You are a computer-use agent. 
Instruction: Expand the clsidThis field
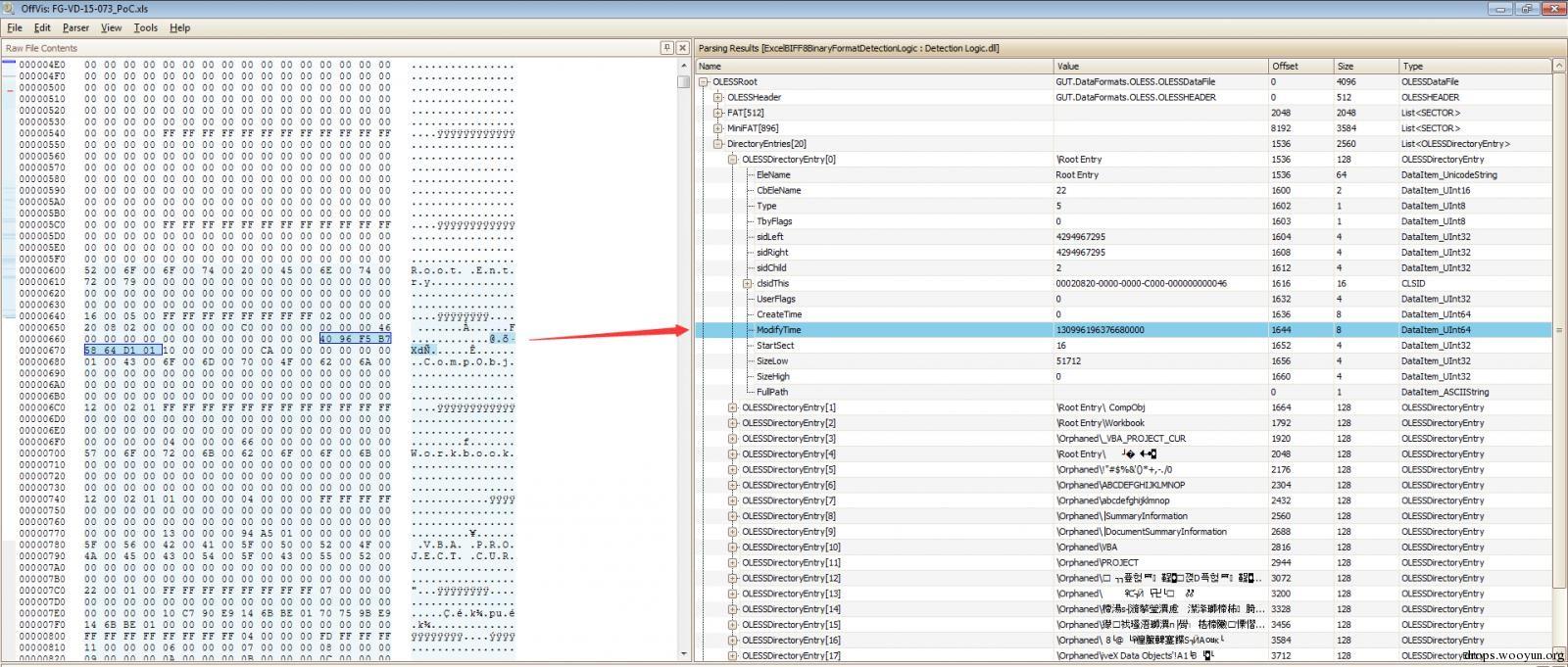(x=747, y=284)
